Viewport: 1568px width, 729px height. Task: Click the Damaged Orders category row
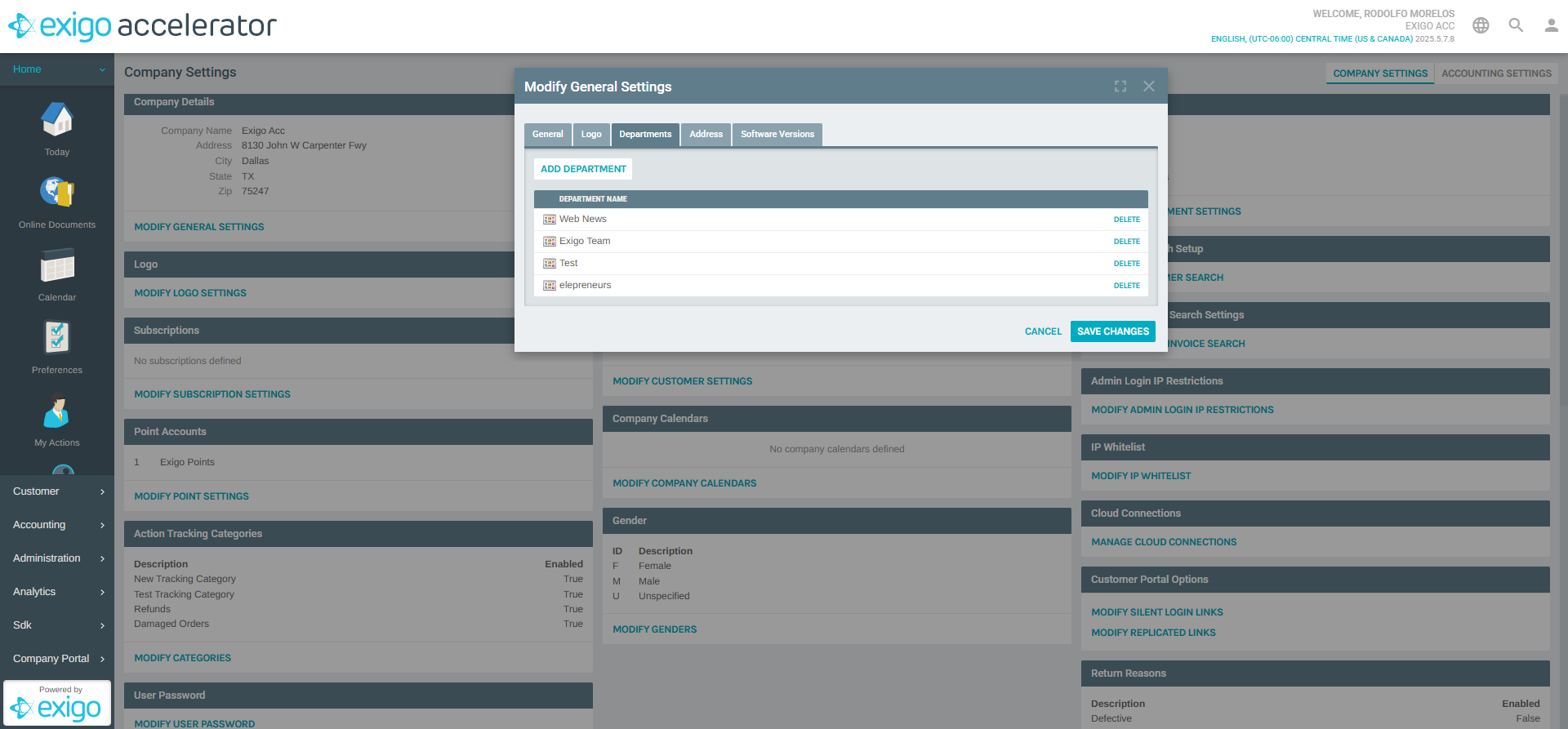pyautogui.click(x=359, y=624)
